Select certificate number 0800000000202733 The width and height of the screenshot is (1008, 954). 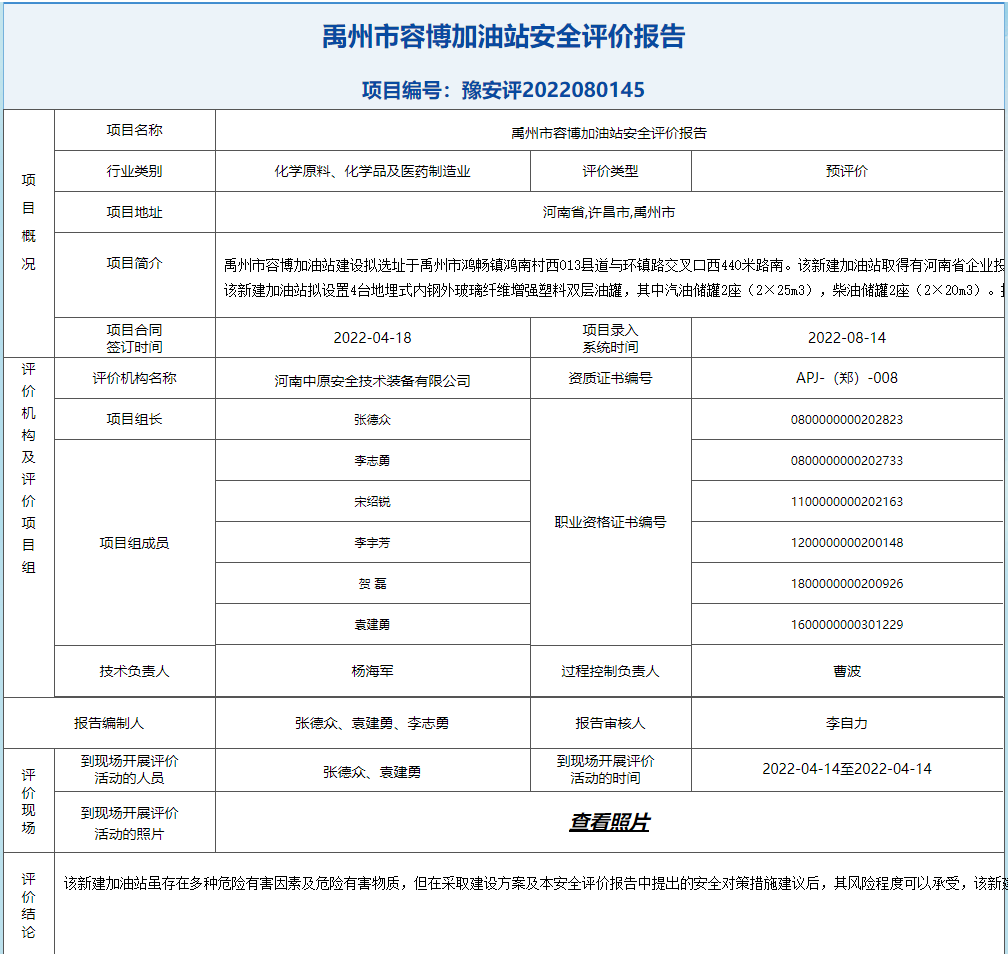(x=847, y=460)
